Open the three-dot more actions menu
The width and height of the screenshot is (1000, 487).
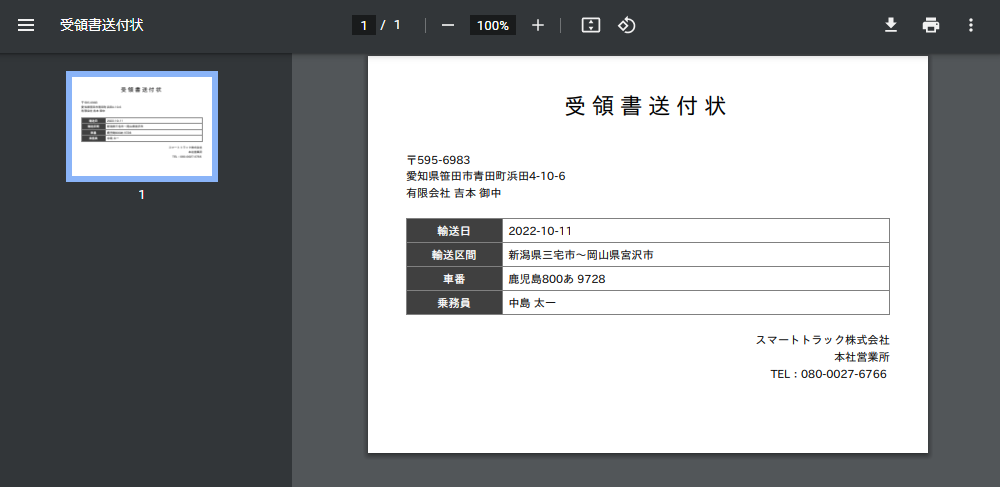click(970, 25)
